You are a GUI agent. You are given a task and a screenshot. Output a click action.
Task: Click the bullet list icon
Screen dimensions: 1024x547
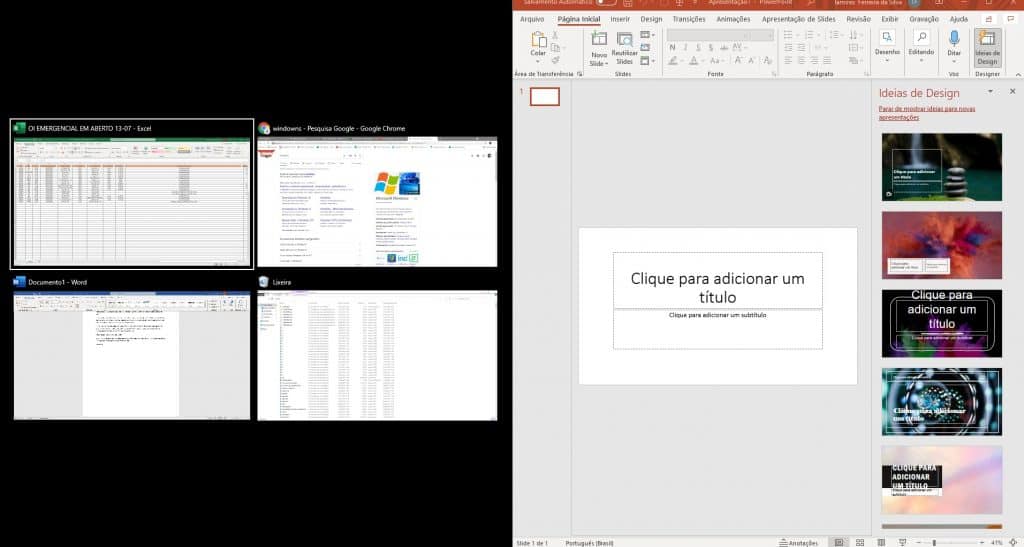(789, 35)
